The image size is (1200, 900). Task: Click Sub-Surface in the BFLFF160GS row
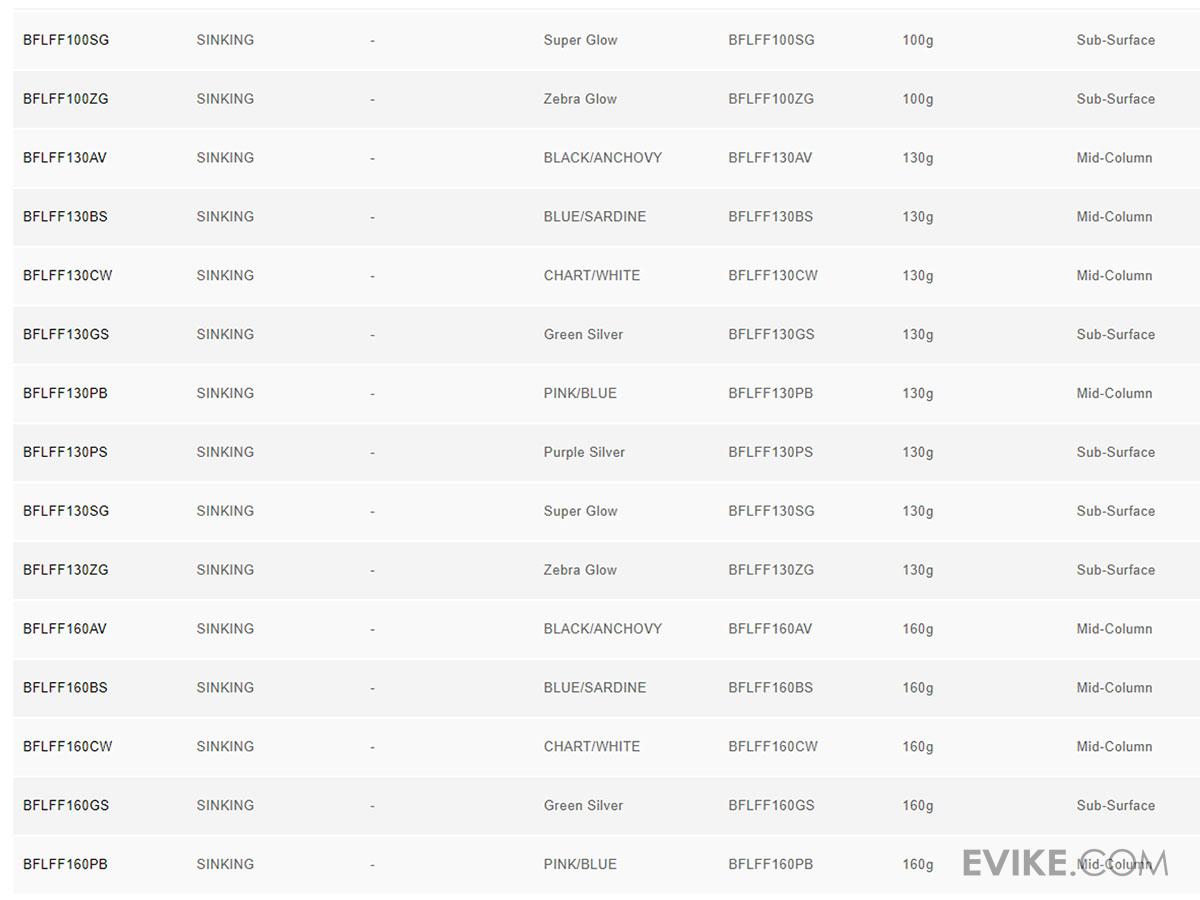pos(1115,806)
